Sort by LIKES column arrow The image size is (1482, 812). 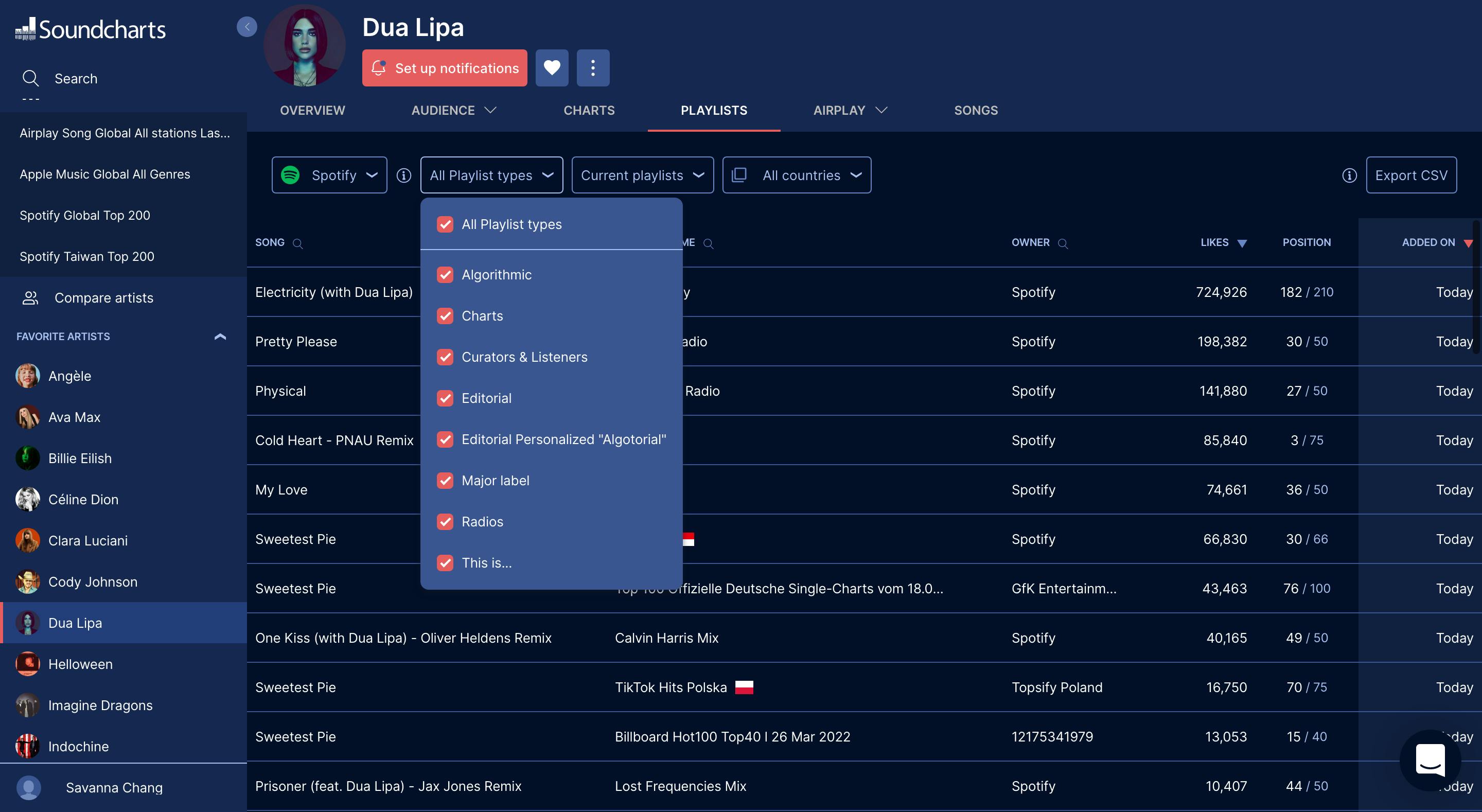point(1242,243)
